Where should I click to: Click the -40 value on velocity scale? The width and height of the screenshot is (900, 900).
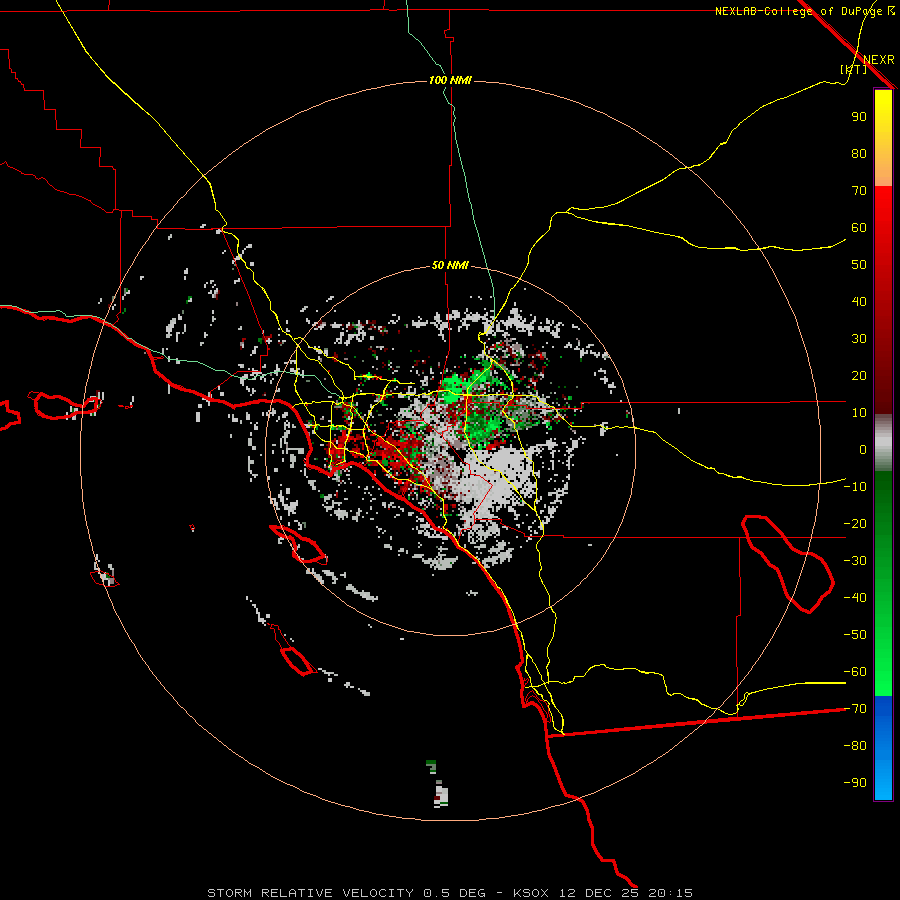tap(855, 598)
